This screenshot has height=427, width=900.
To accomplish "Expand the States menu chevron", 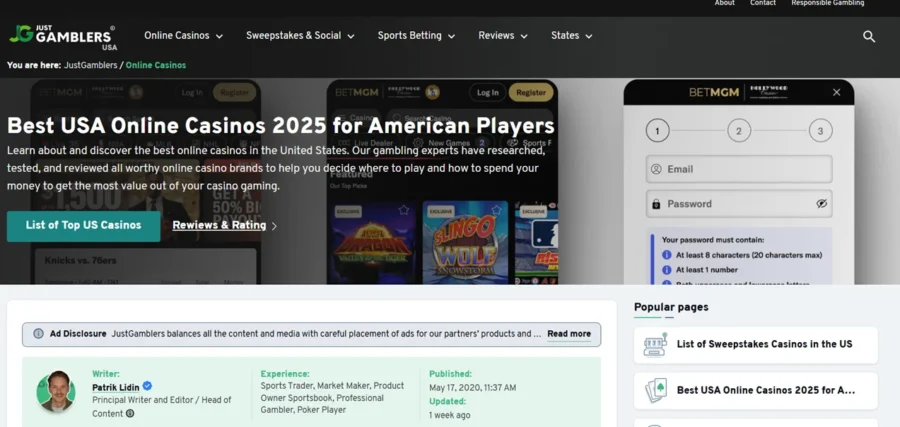I will coord(589,36).
